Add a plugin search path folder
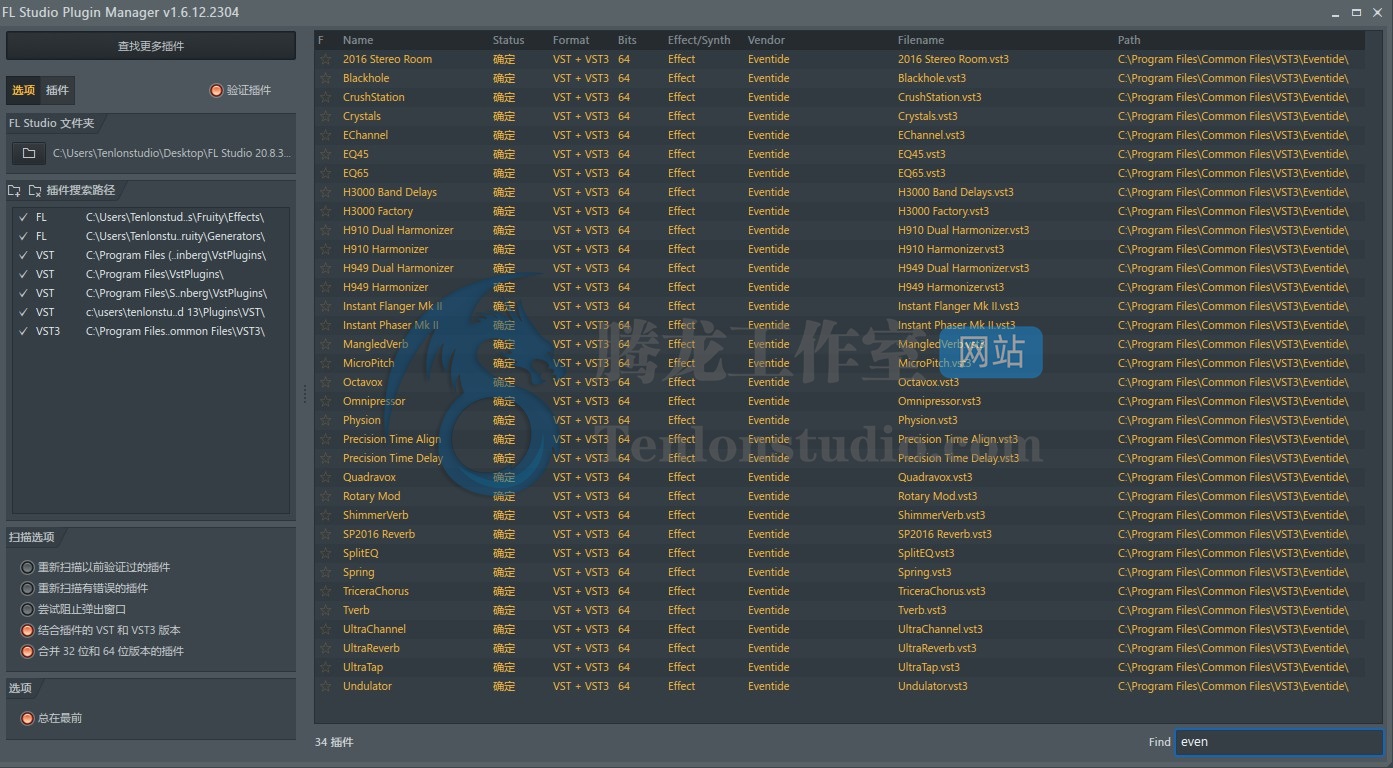The image size is (1393, 768). (14, 190)
